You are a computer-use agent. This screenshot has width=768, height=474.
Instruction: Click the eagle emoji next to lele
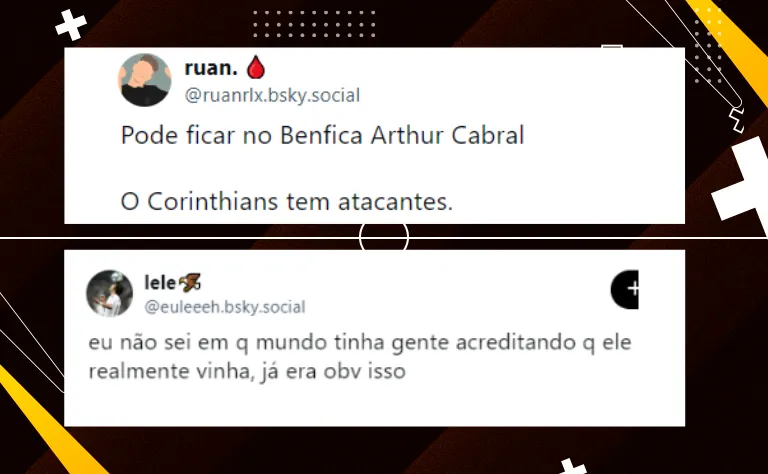(190, 283)
